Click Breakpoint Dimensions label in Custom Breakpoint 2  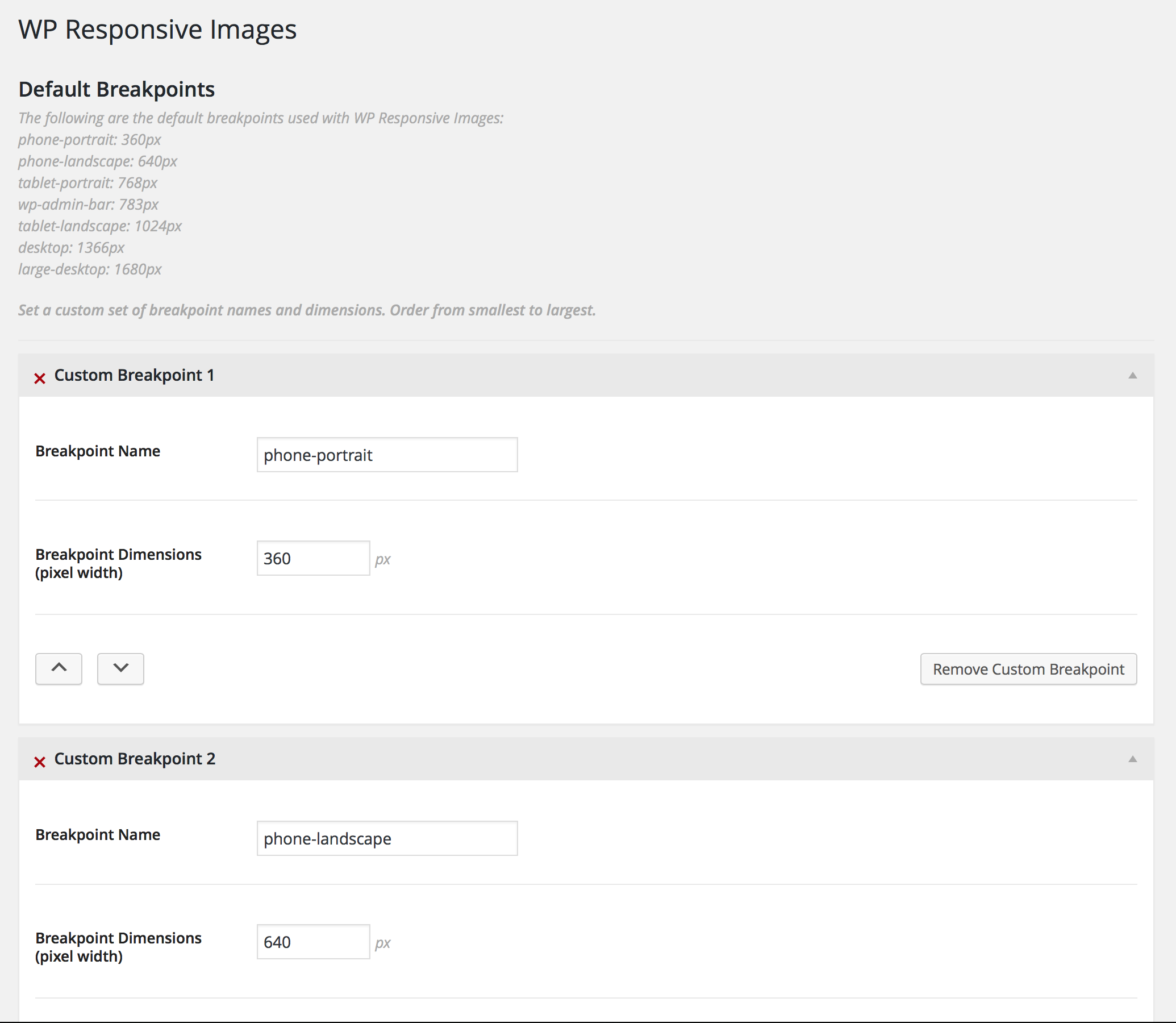pos(118,947)
